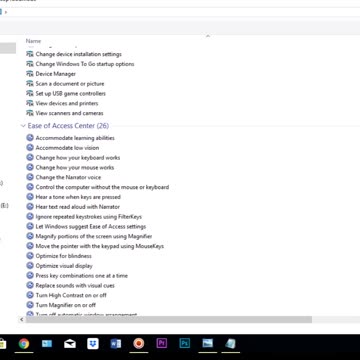Screen dimensions: 360x360
Task: Open the Mail app on the taskbar
Action: tap(70, 344)
